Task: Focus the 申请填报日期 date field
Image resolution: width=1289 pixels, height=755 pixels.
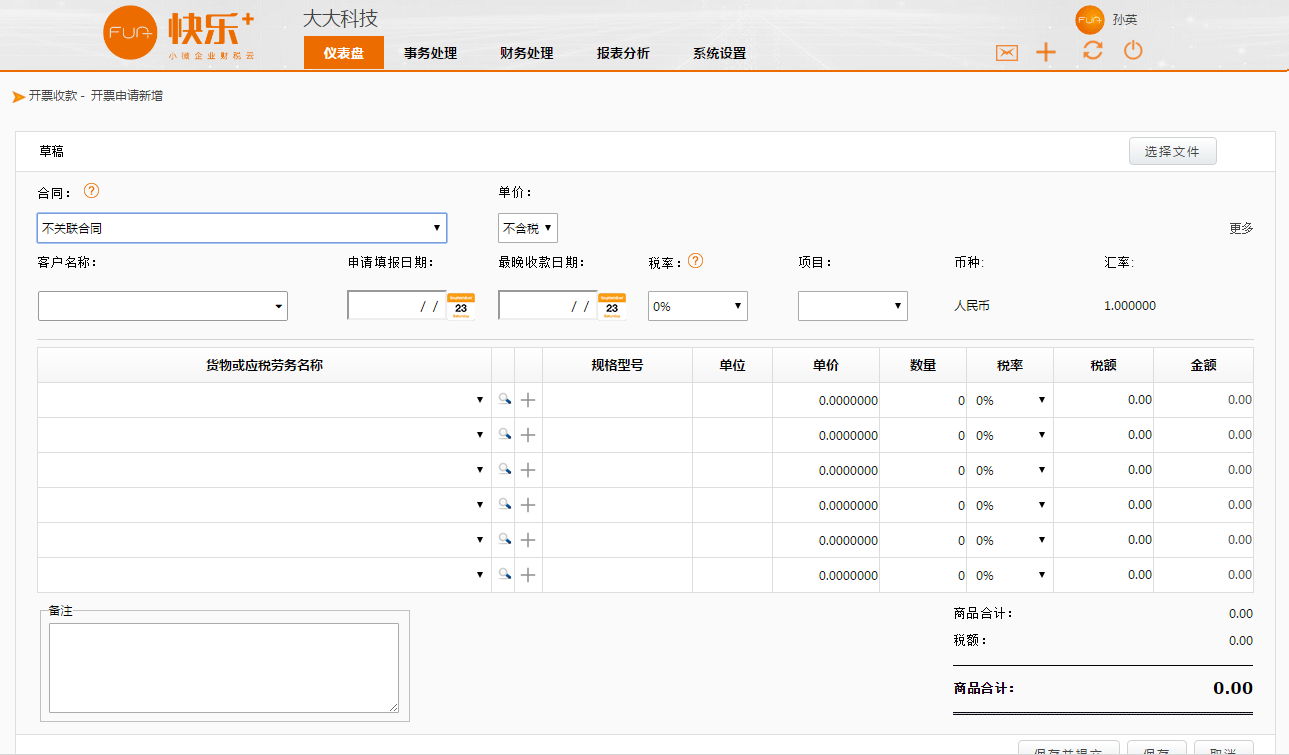Action: 397,306
